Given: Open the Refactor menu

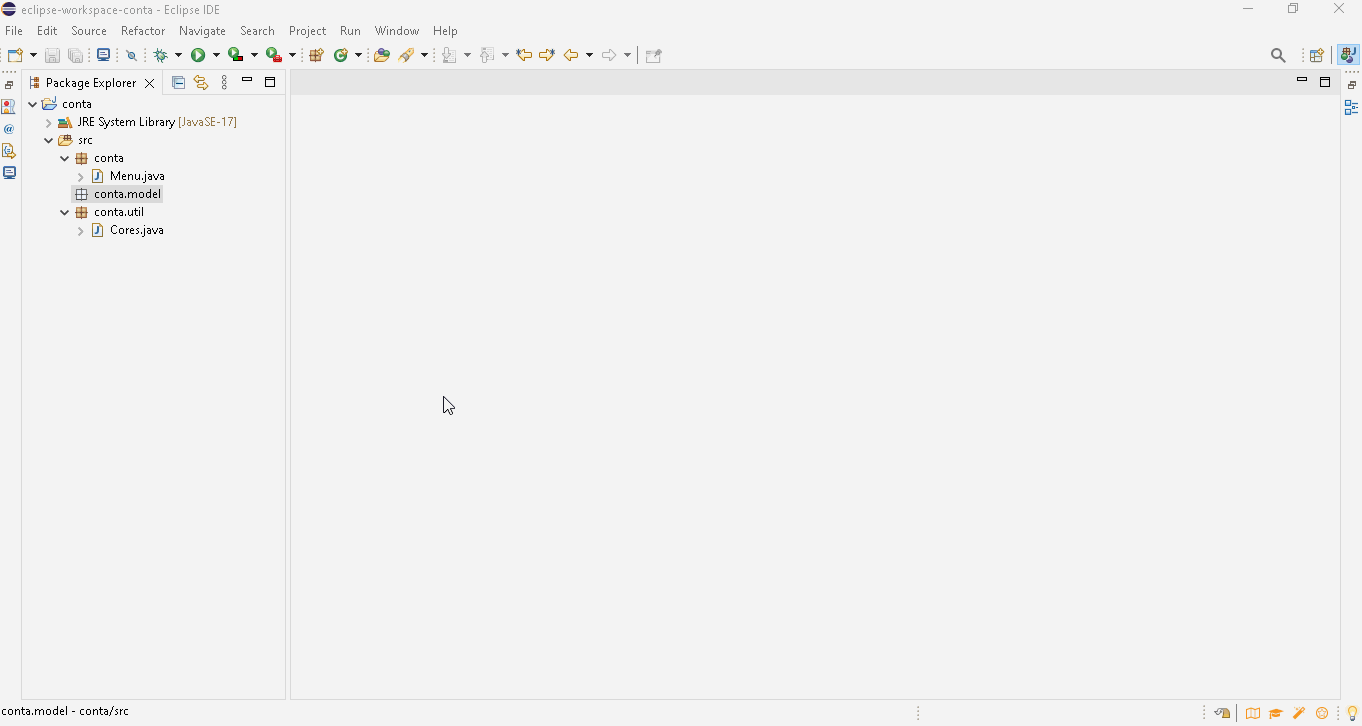Looking at the screenshot, I should 143,30.
